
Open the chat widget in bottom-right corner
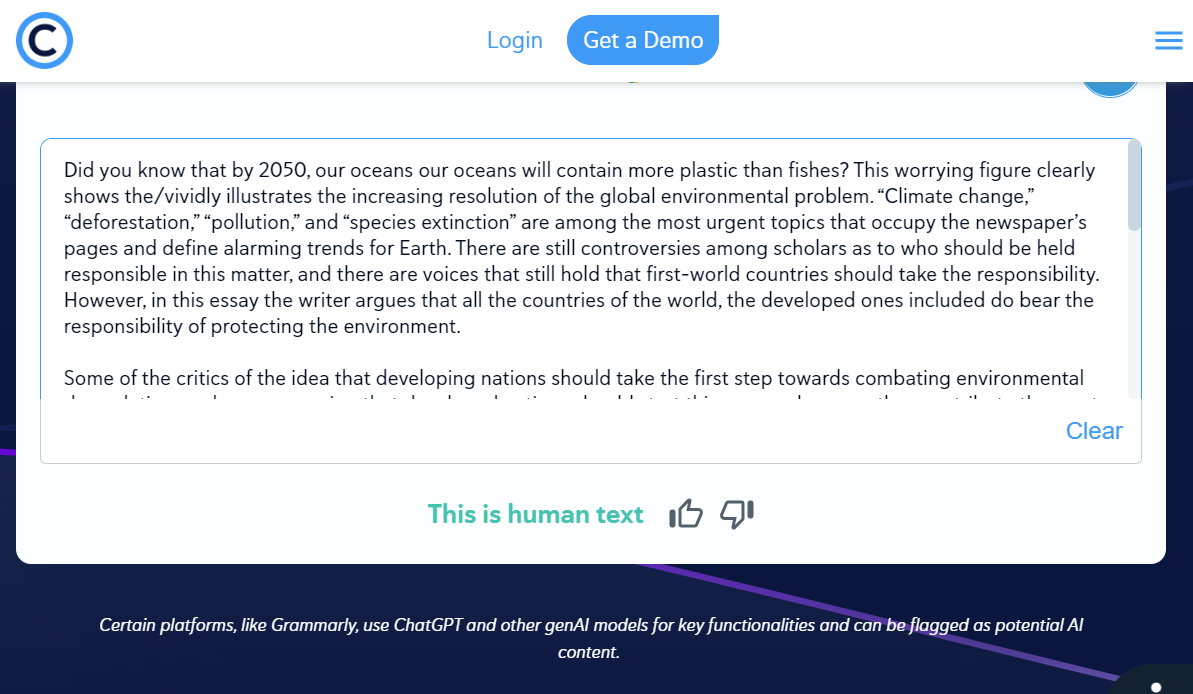pos(1156,684)
